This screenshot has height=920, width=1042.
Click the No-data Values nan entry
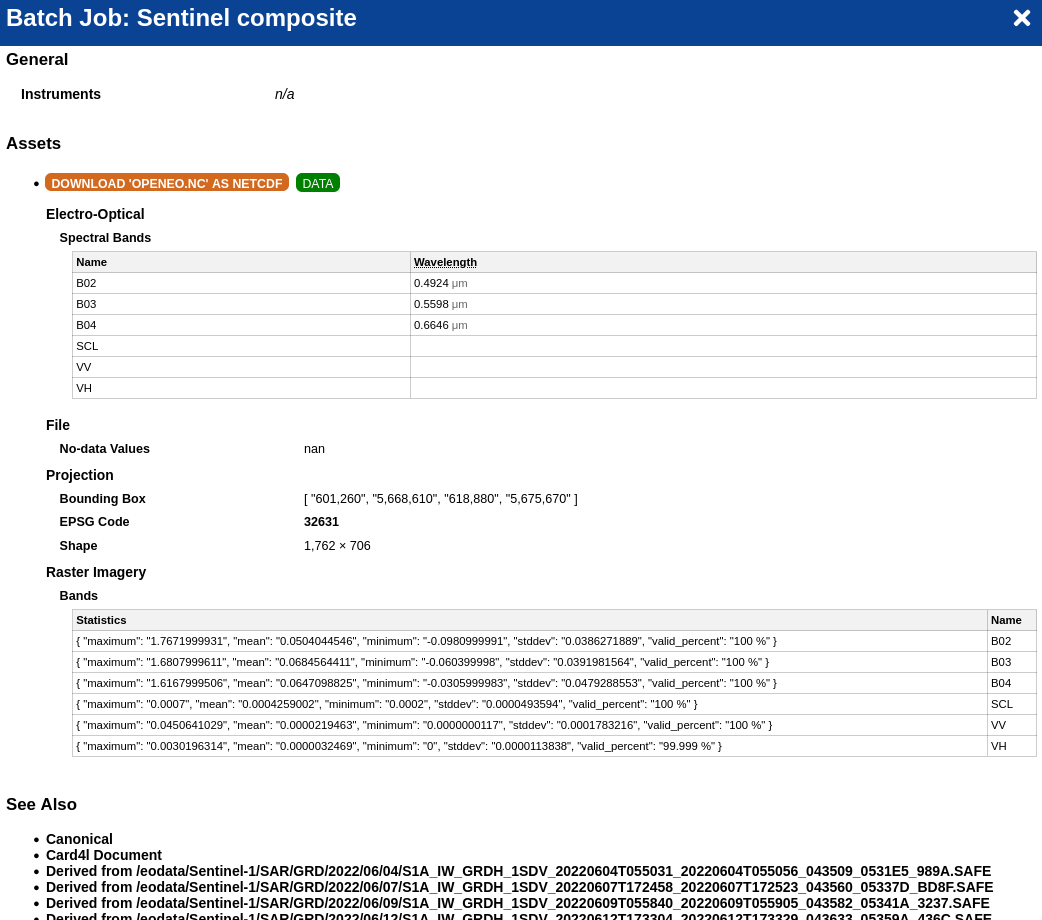click(x=314, y=449)
